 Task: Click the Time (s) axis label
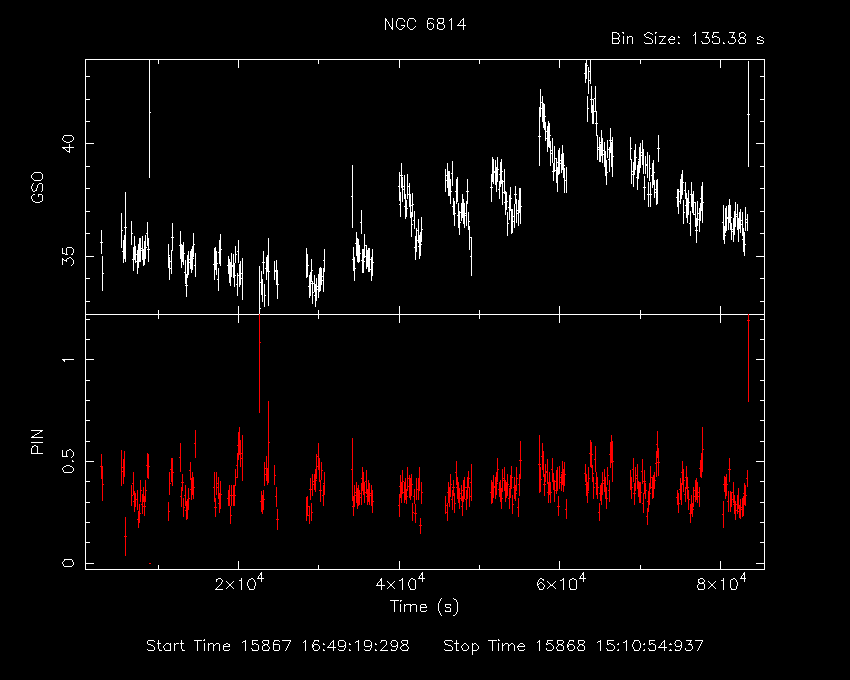(x=424, y=606)
